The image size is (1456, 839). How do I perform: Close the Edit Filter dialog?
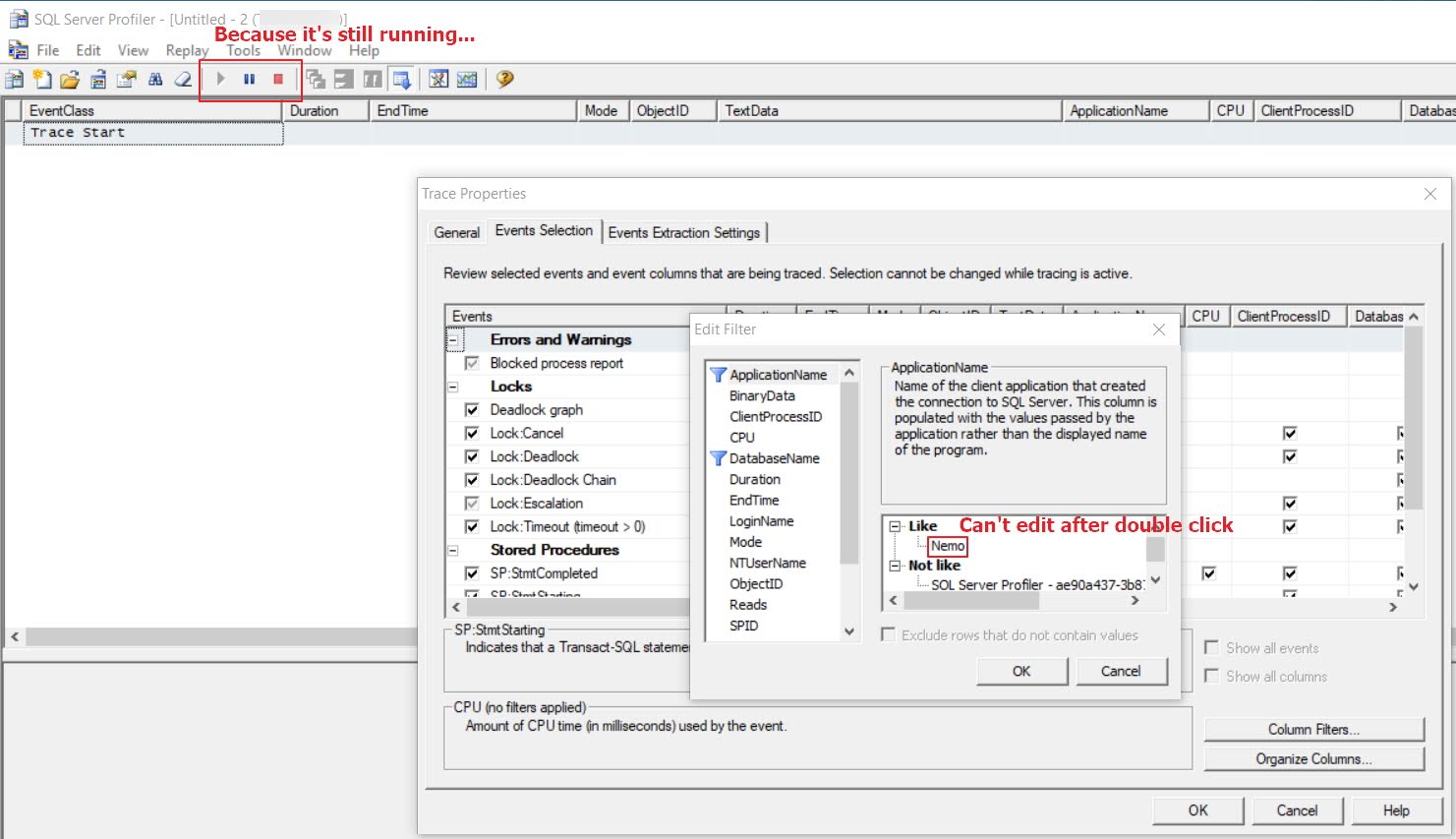tap(1159, 330)
